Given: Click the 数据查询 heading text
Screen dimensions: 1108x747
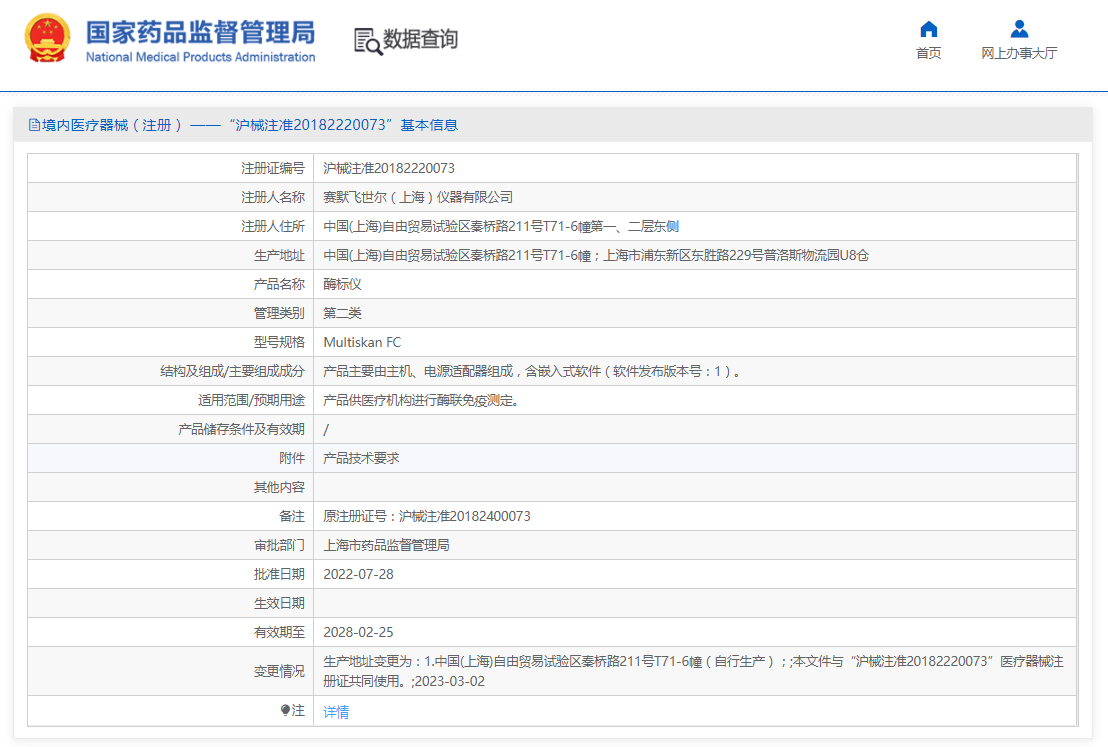Looking at the screenshot, I should 420,40.
